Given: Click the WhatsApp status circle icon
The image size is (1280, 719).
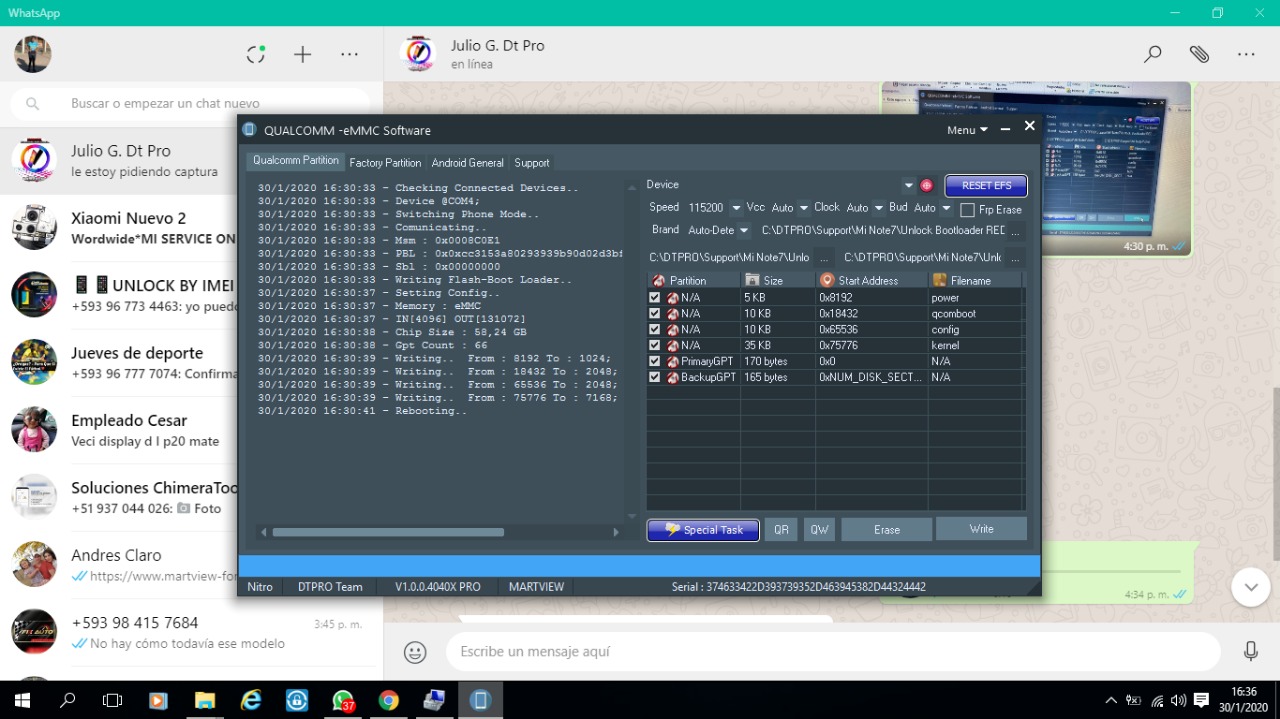Looking at the screenshot, I should coord(256,54).
